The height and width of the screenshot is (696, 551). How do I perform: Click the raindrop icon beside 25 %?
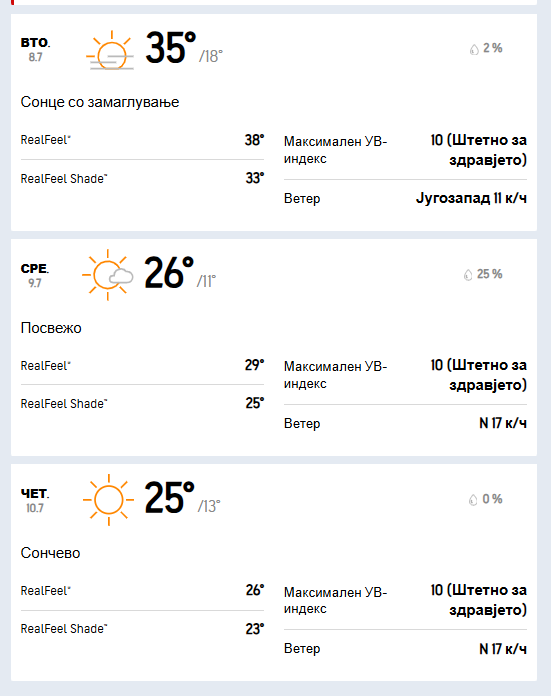click(x=468, y=275)
